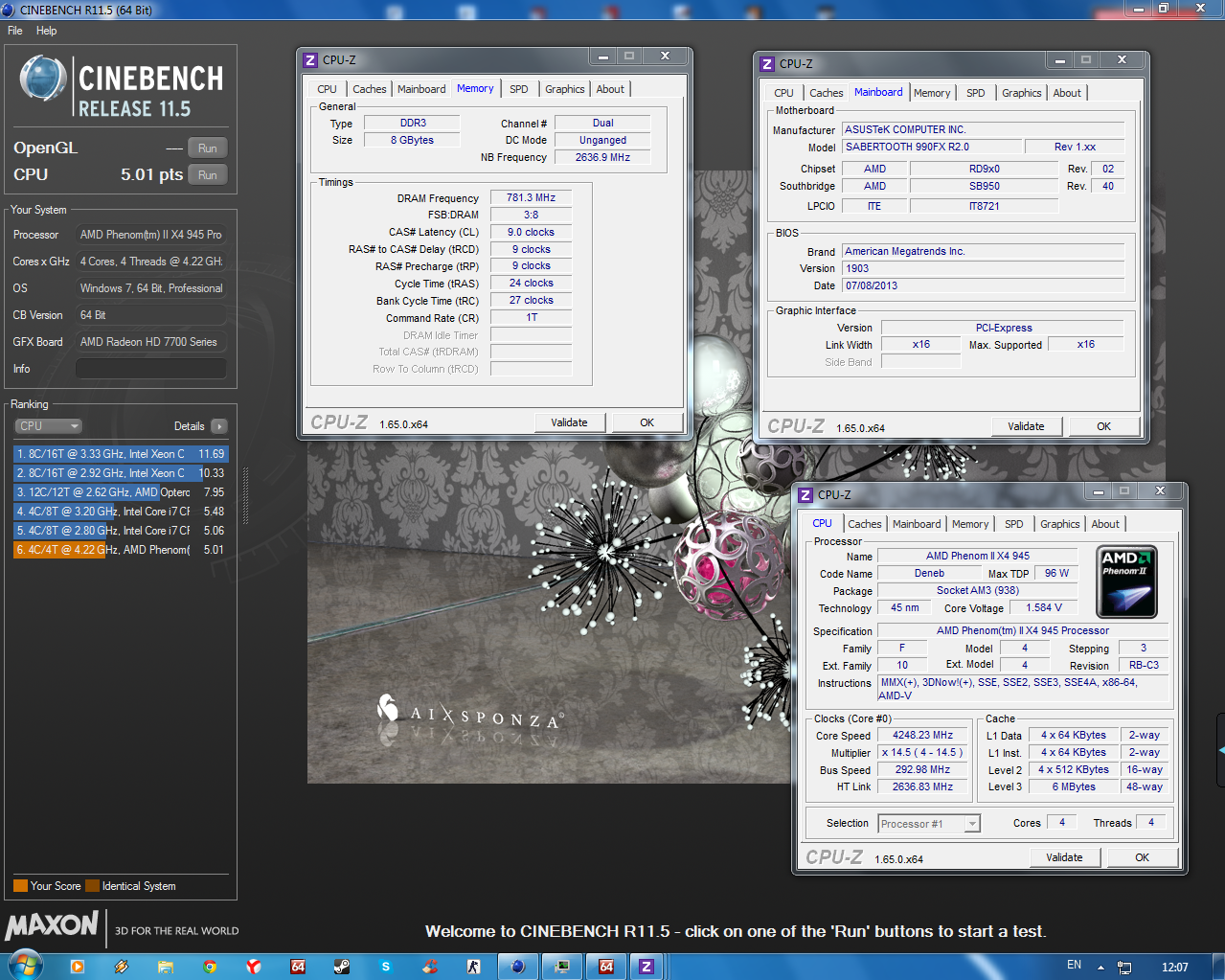Viewport: 1225px width, 980px height.
Task: Click the AMD Phenom II processor logo
Action: tap(1126, 581)
